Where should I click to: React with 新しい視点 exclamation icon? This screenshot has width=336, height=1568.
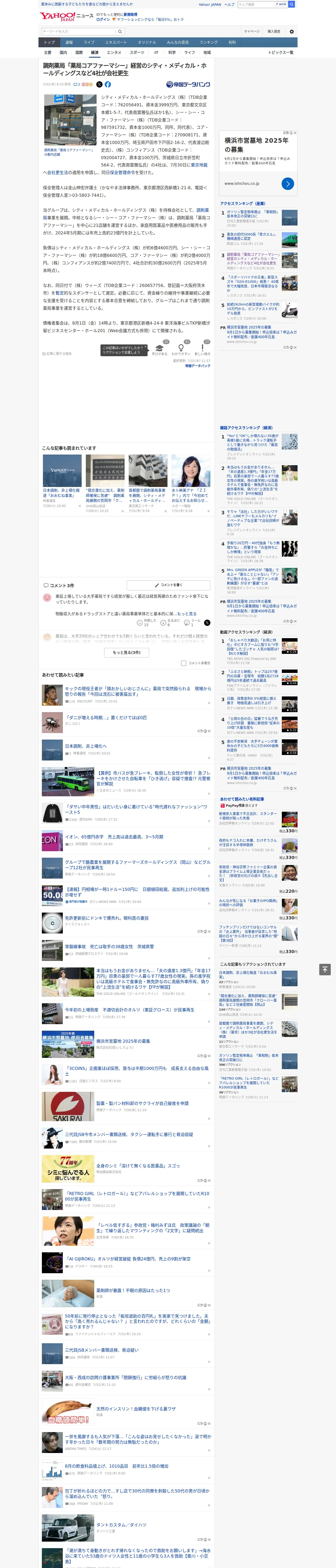click(x=203, y=348)
